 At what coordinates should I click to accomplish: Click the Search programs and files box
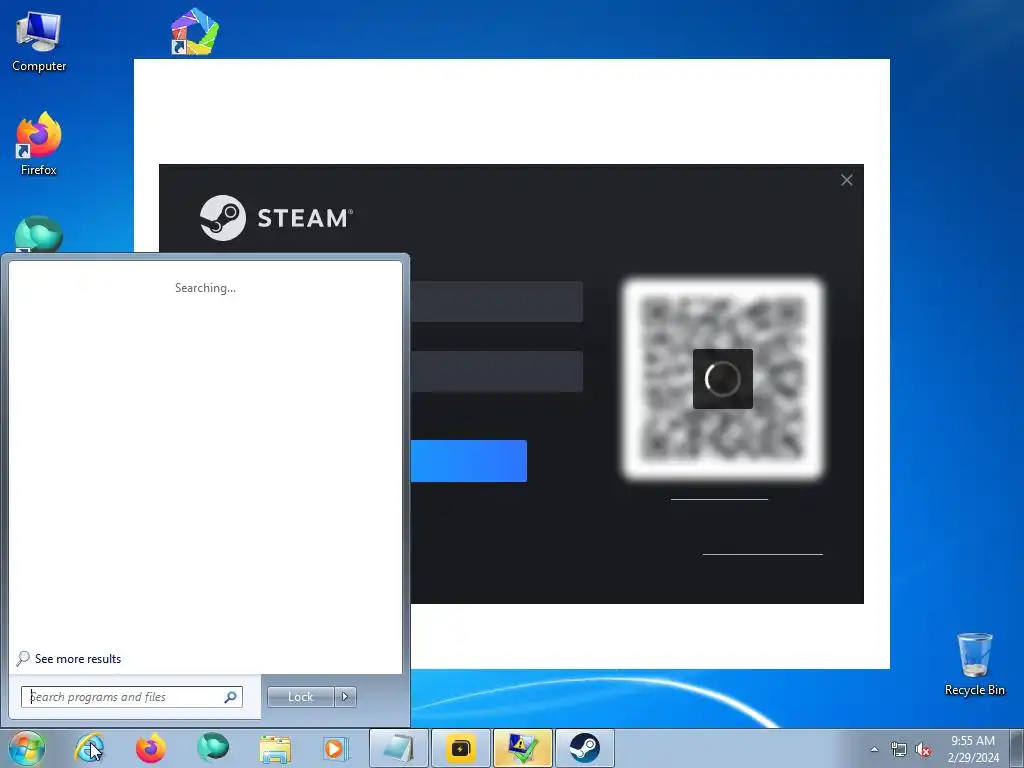(x=131, y=697)
